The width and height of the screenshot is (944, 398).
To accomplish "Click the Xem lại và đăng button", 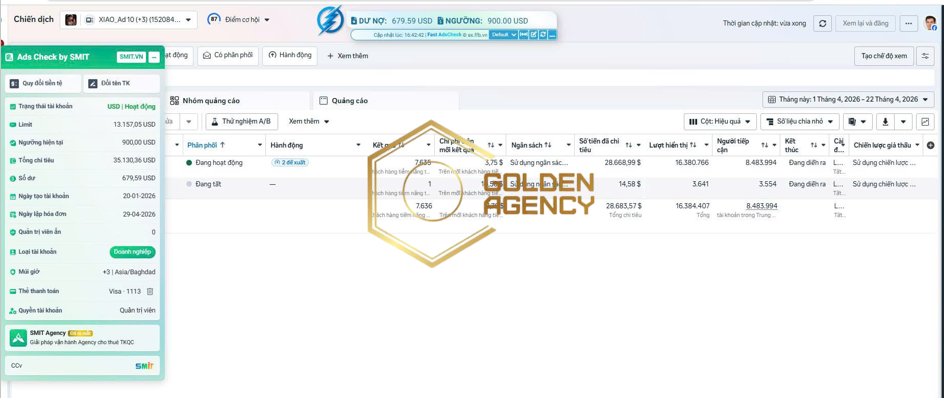I will [865, 23].
